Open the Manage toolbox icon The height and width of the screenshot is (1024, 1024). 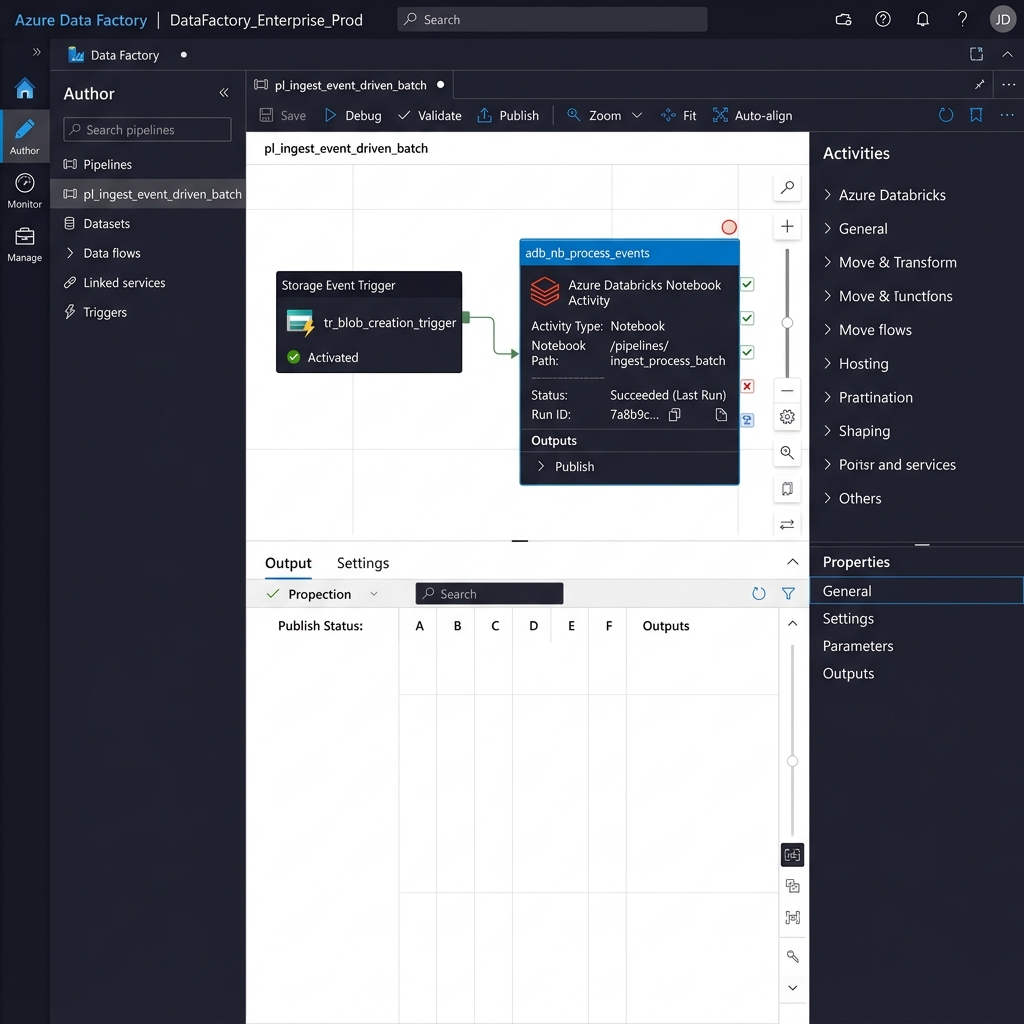click(x=25, y=244)
